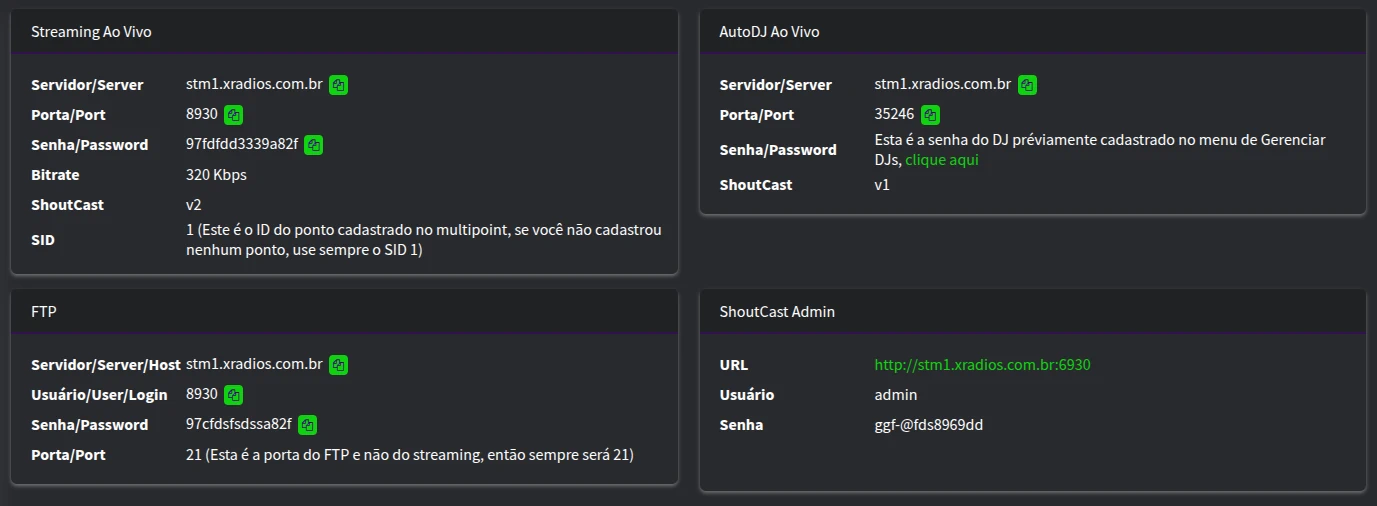Click the Streaming Ao Vivo panel header
The width and height of the screenshot is (1377, 506).
click(92, 32)
